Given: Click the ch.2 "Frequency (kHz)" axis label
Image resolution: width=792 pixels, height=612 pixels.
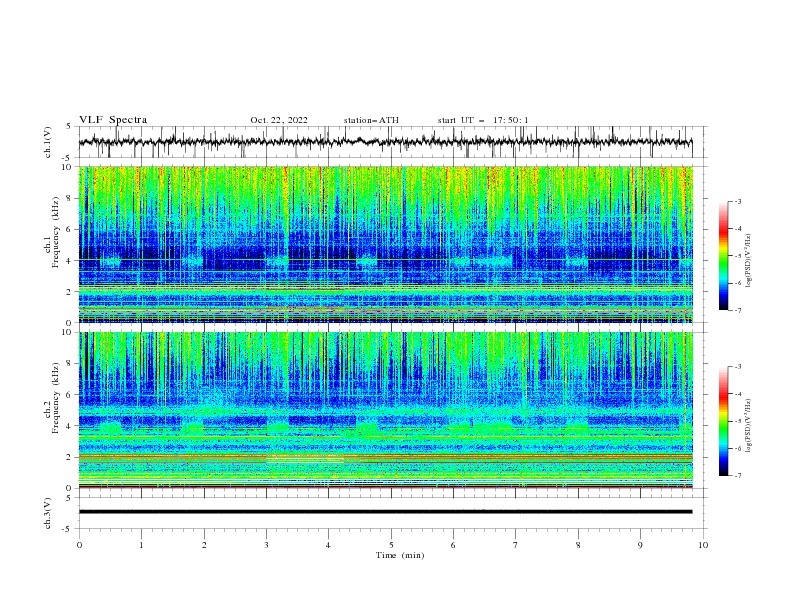Looking at the screenshot, I should 56,398.
